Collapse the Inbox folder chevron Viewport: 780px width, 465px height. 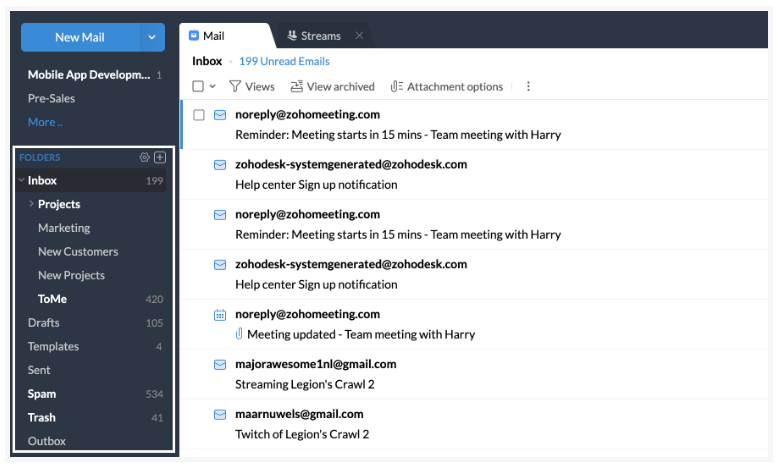(x=21, y=180)
